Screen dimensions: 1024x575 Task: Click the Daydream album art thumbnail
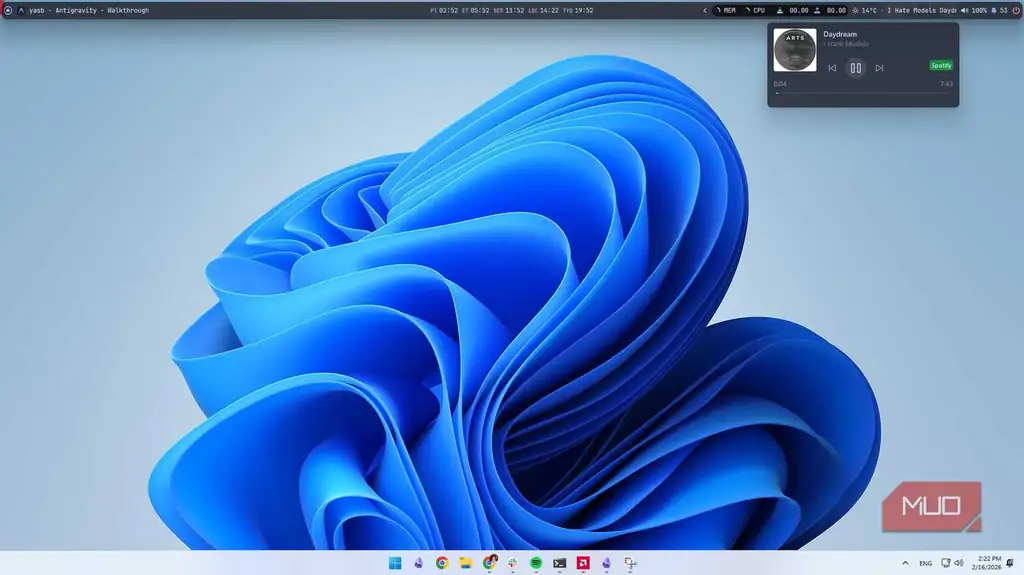click(x=795, y=50)
